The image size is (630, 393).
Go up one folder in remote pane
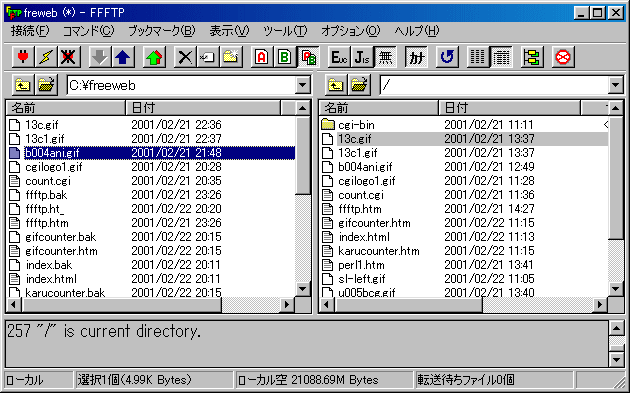click(336, 85)
